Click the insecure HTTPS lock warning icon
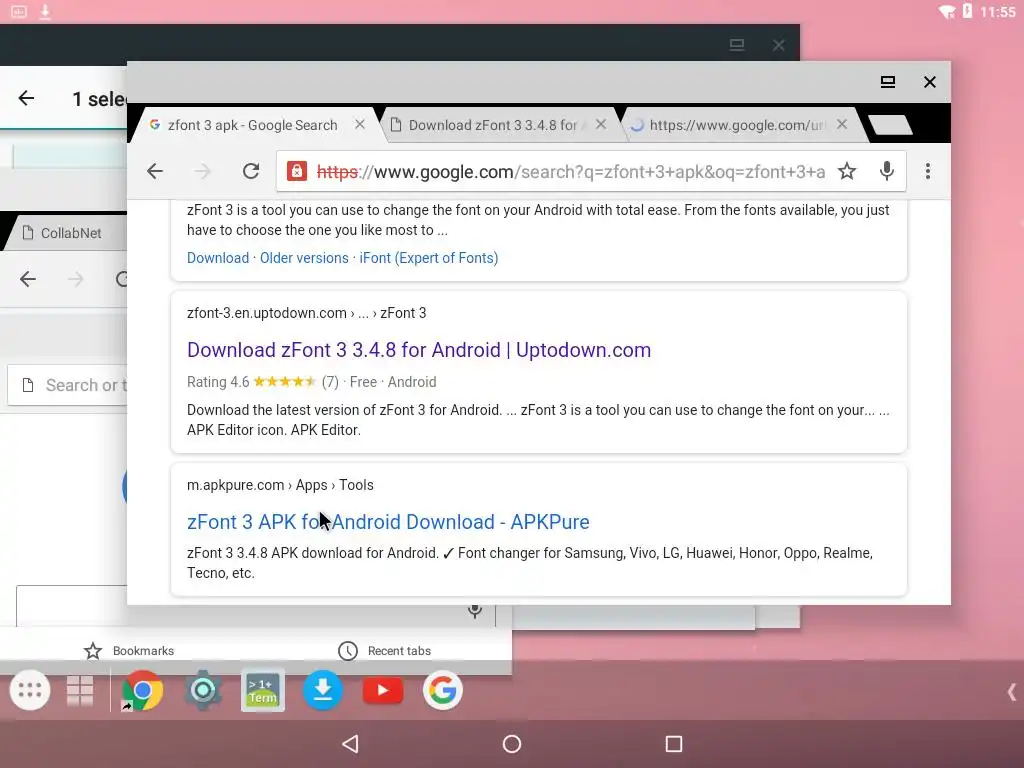 [x=296, y=171]
